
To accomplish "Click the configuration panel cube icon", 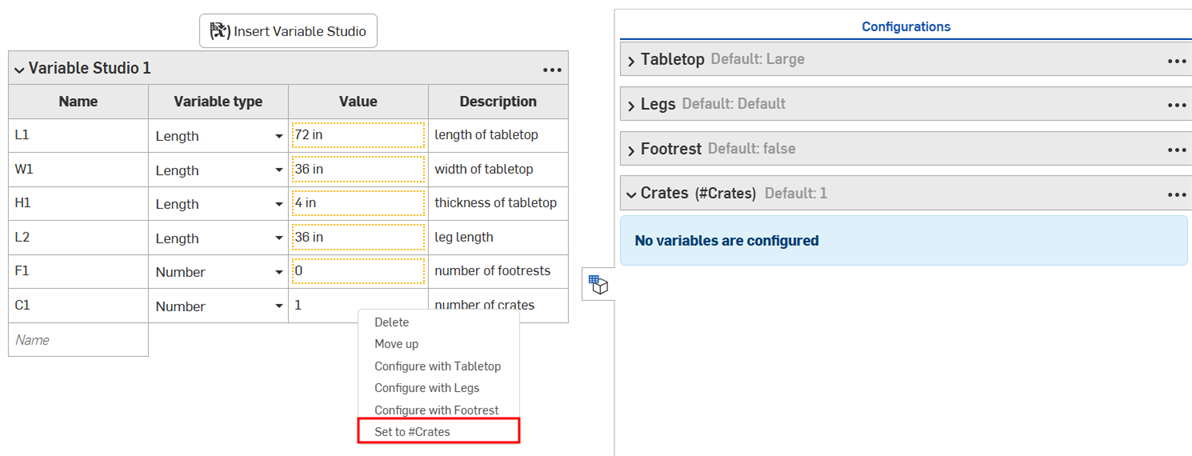I will [598, 285].
